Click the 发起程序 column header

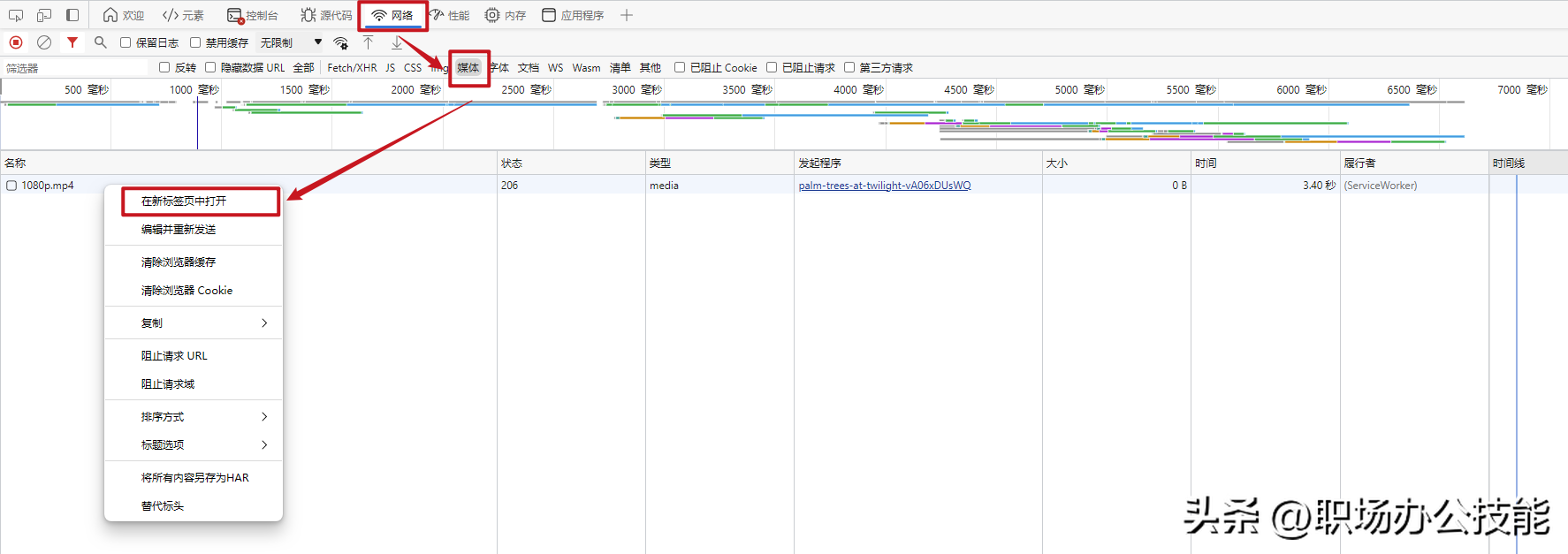click(x=917, y=163)
